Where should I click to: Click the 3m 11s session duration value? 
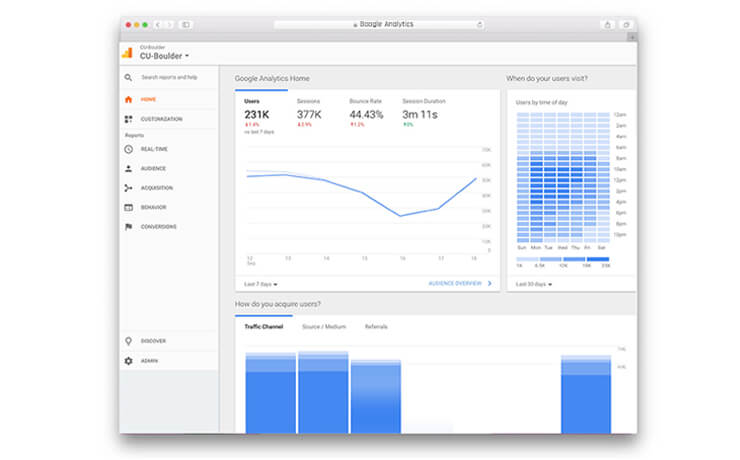point(420,115)
